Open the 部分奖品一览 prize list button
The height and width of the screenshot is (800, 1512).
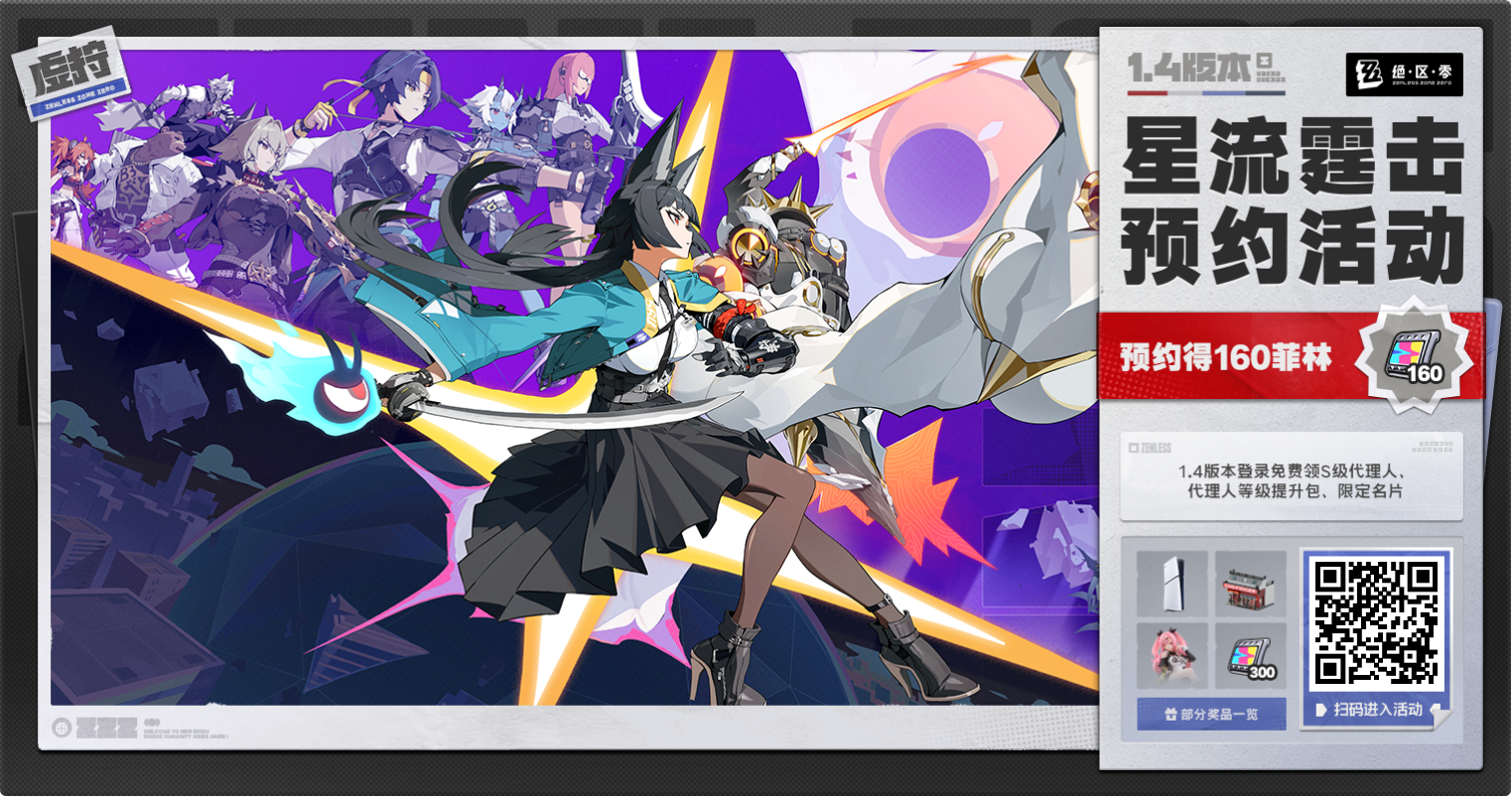click(x=1211, y=713)
